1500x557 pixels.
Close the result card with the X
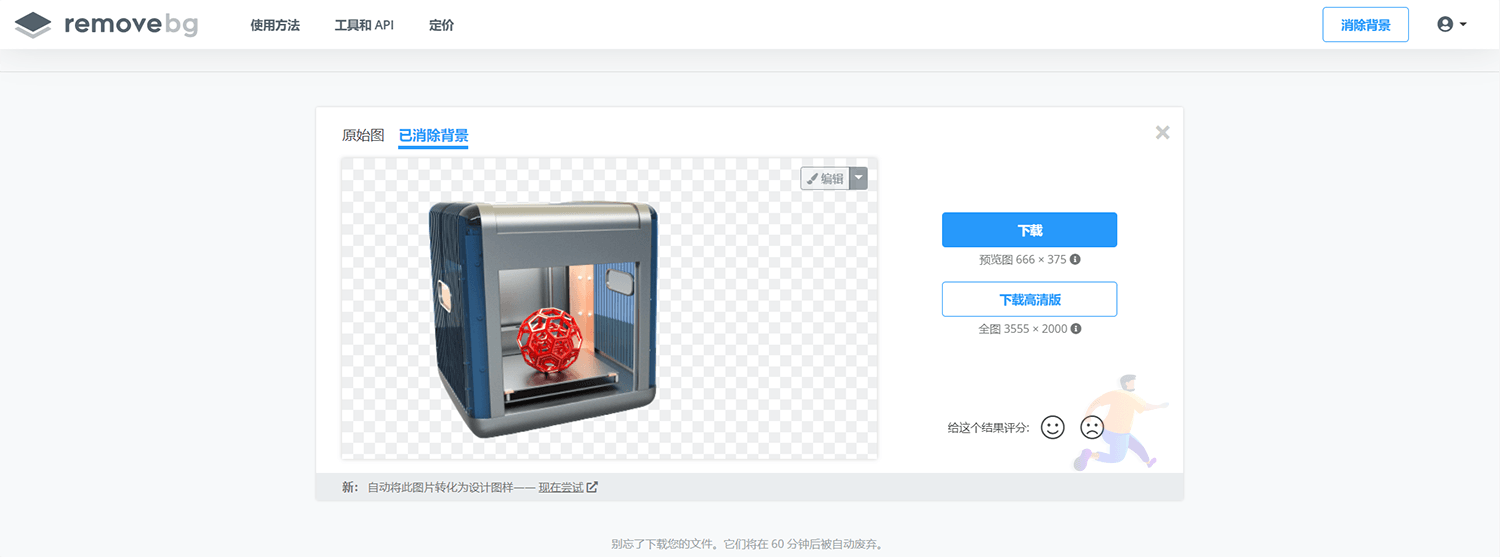pyautogui.click(x=1162, y=132)
